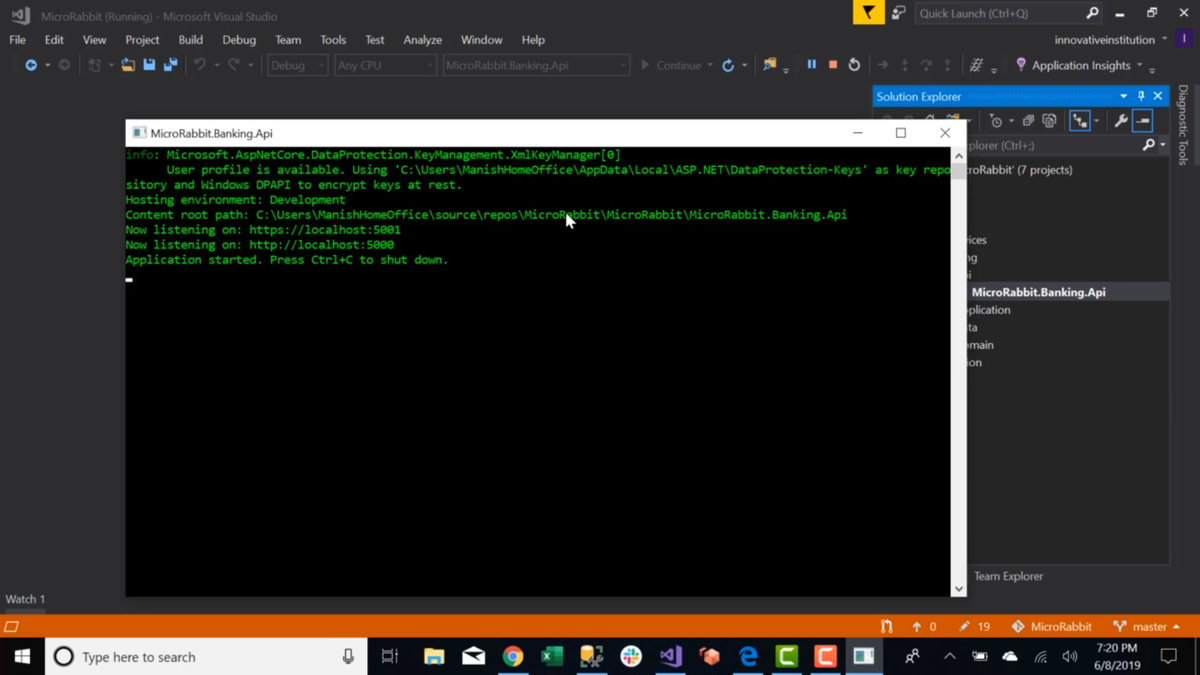
Task: Open the Test menu
Action: coord(375,40)
